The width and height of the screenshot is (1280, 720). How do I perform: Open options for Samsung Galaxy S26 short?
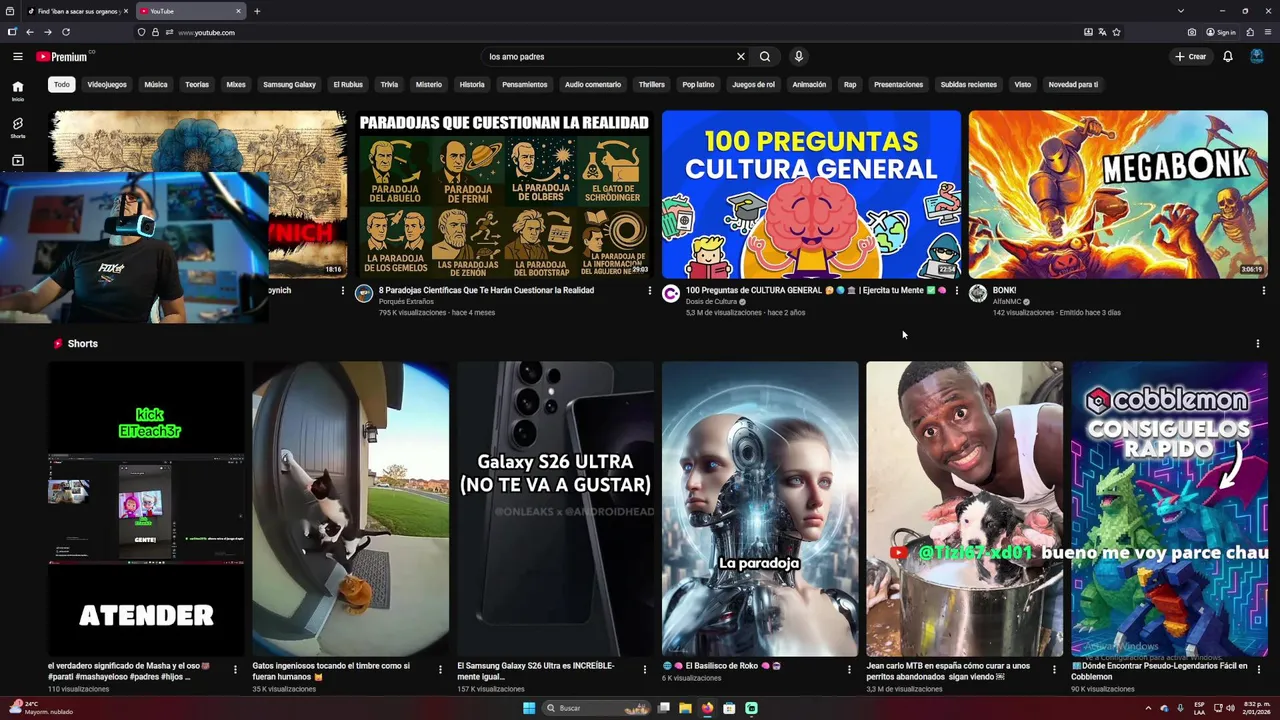(x=644, y=670)
